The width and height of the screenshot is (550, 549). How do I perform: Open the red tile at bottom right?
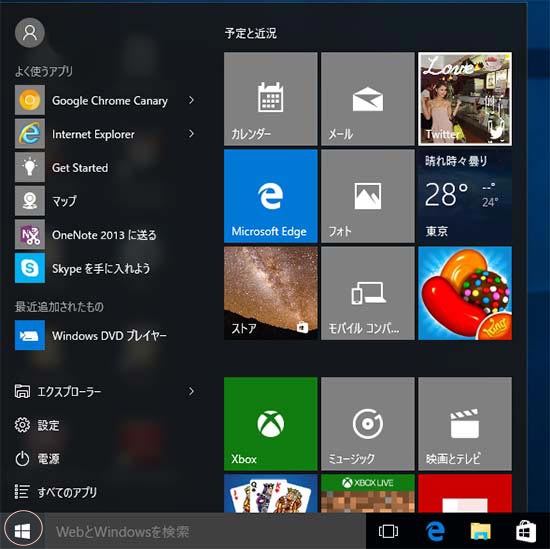pos(465,493)
